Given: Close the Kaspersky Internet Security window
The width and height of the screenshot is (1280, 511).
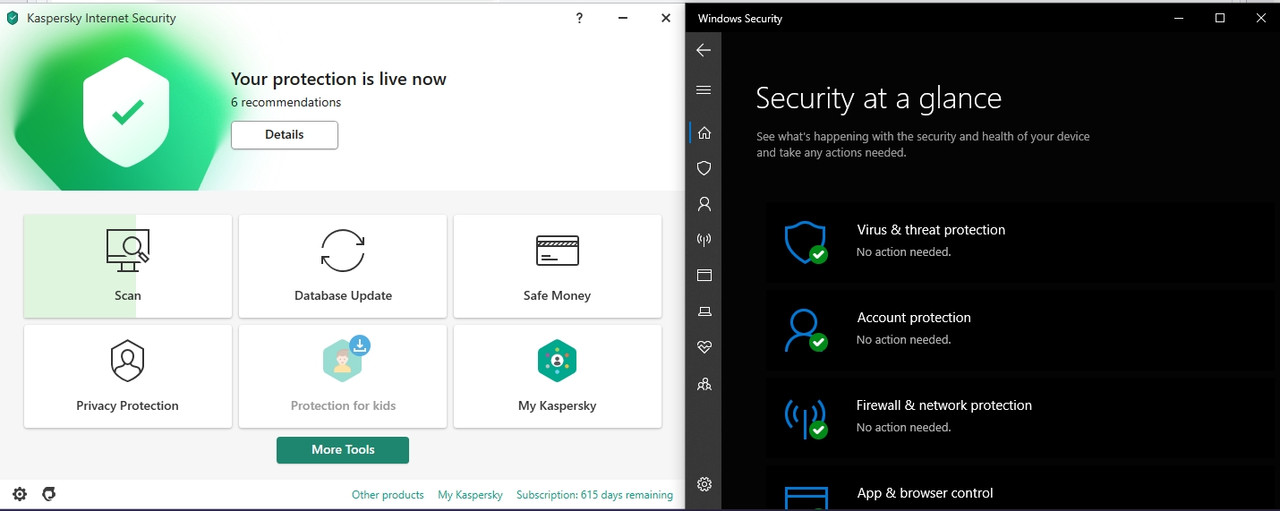Looking at the screenshot, I should [666, 18].
